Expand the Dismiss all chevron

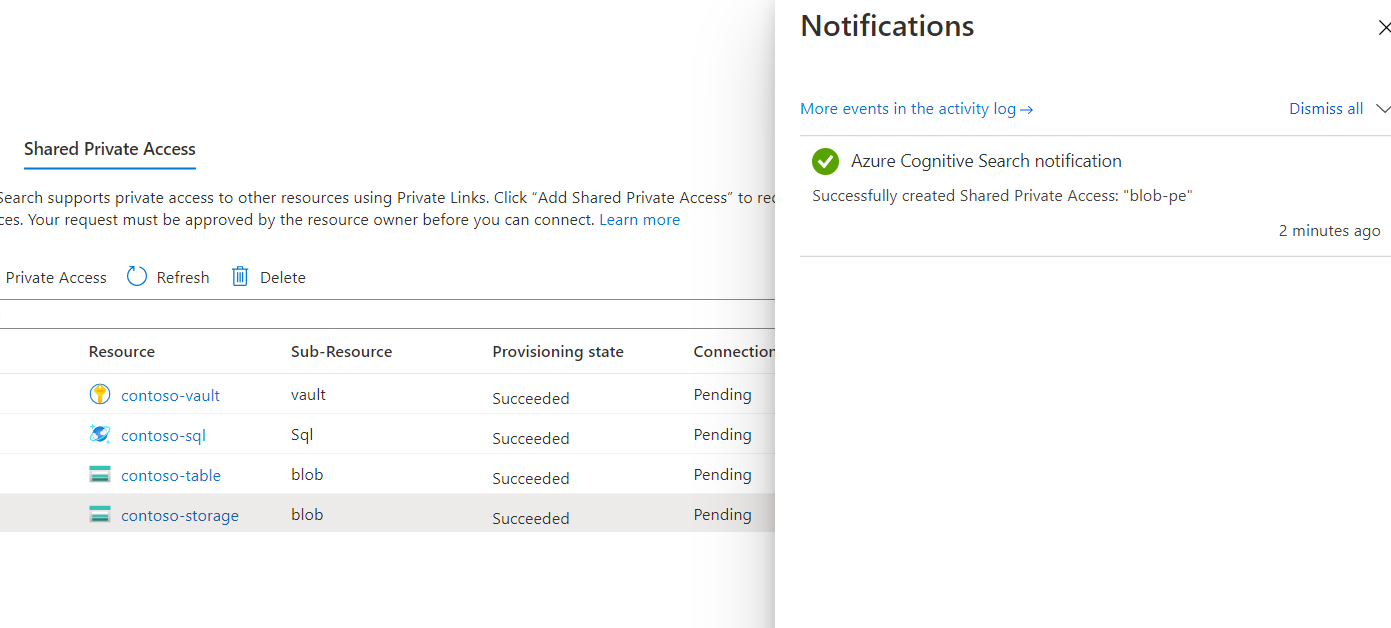point(1383,109)
